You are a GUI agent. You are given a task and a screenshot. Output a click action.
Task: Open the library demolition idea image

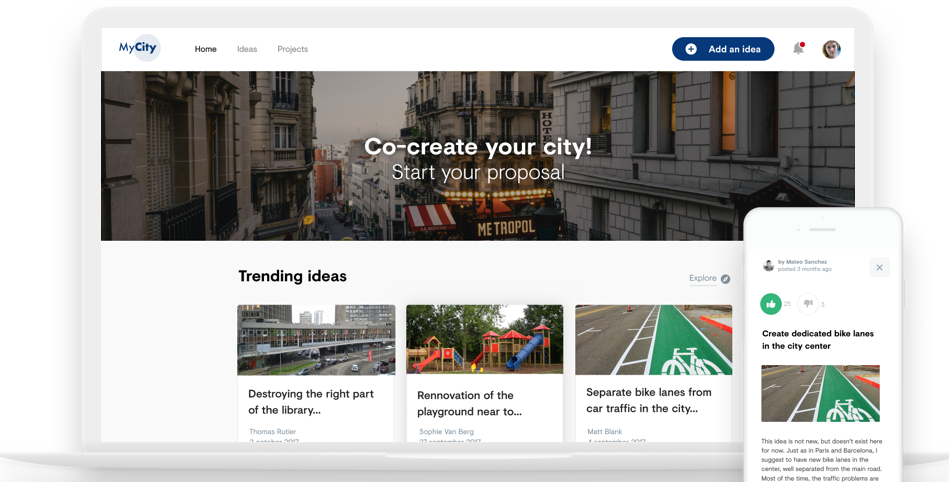[316, 340]
